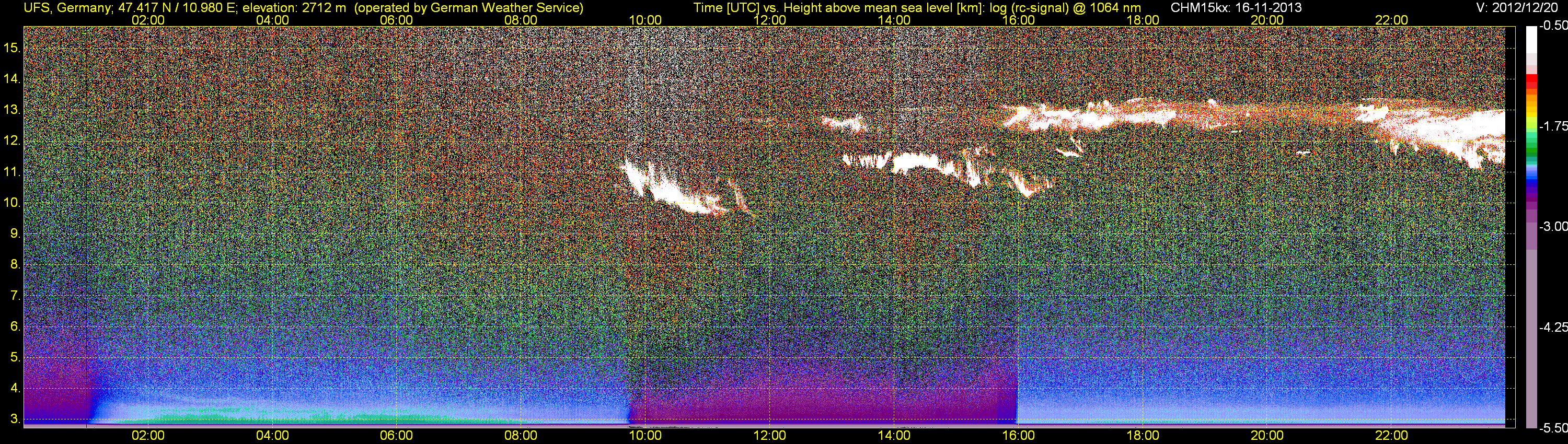Click the color scale value '-3.00'
The width and height of the screenshot is (1568, 444).
pos(1553,227)
